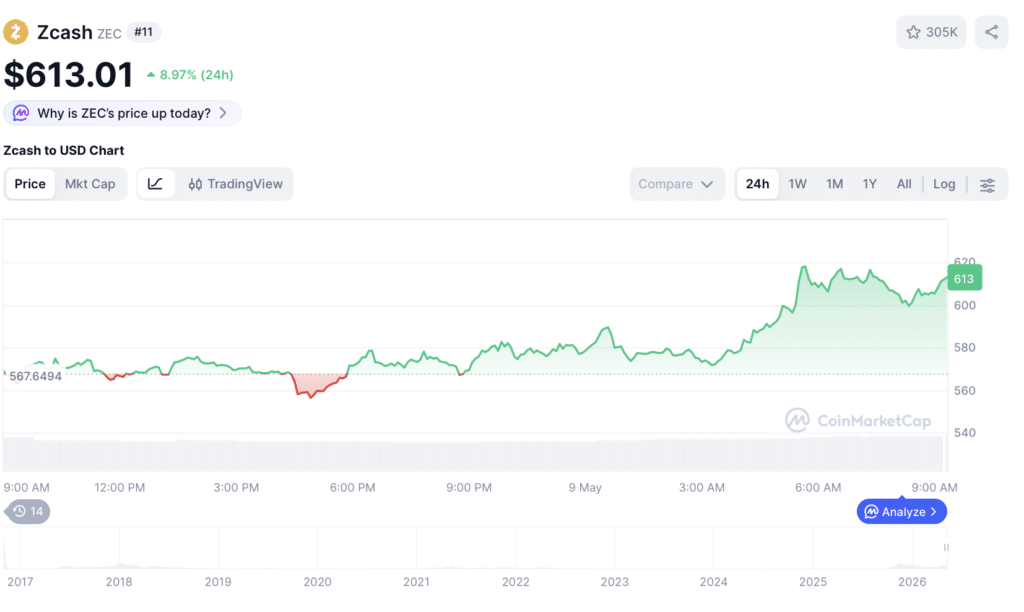Click 2020 on the mini timeline
Image resolution: width=1024 pixels, height=612 pixels.
click(x=317, y=582)
